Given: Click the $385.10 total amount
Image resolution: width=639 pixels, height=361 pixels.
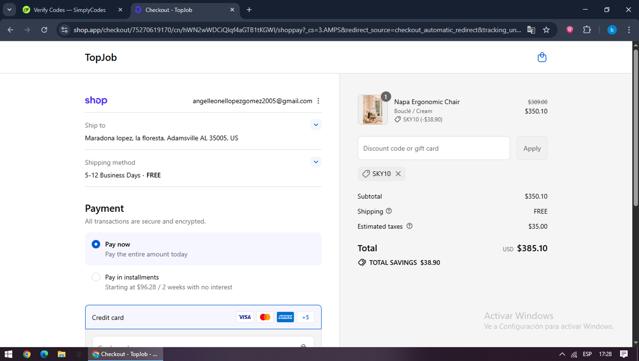Looking at the screenshot, I should click(x=532, y=248).
